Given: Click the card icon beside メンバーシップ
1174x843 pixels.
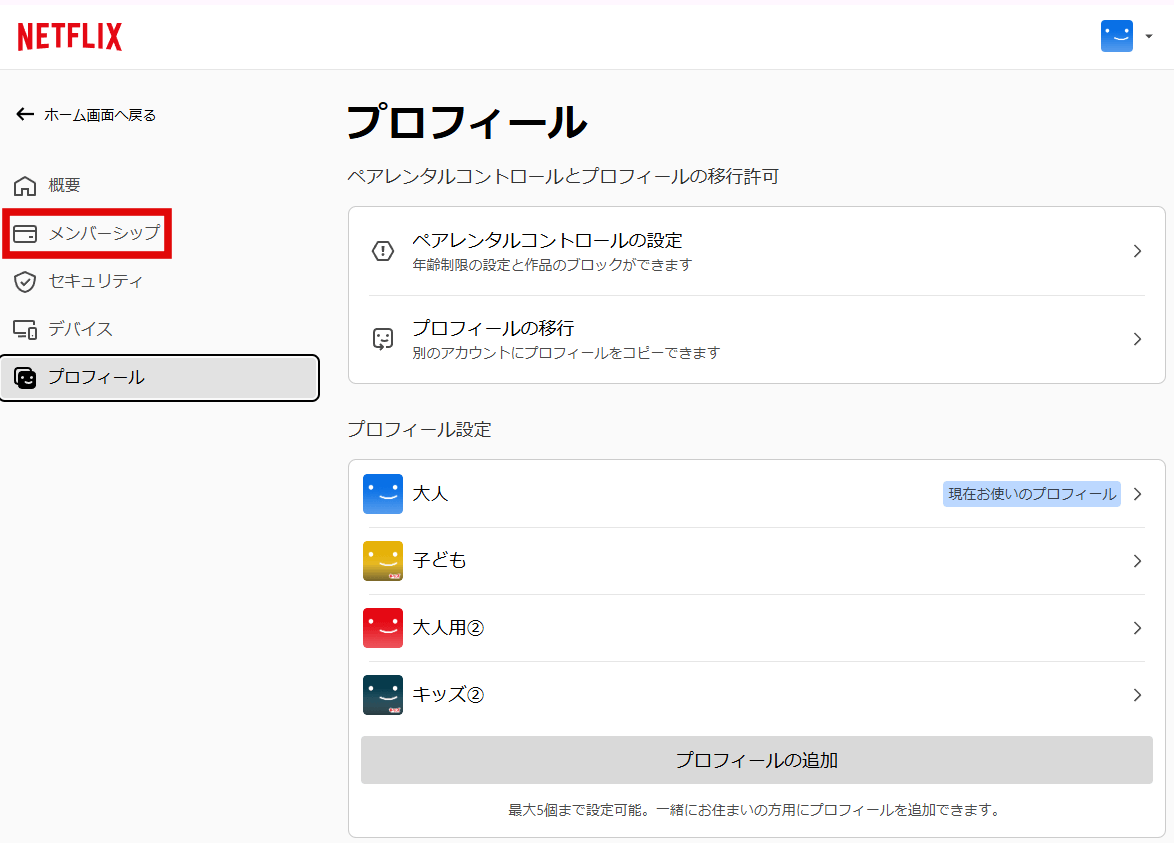Looking at the screenshot, I should [x=25, y=234].
